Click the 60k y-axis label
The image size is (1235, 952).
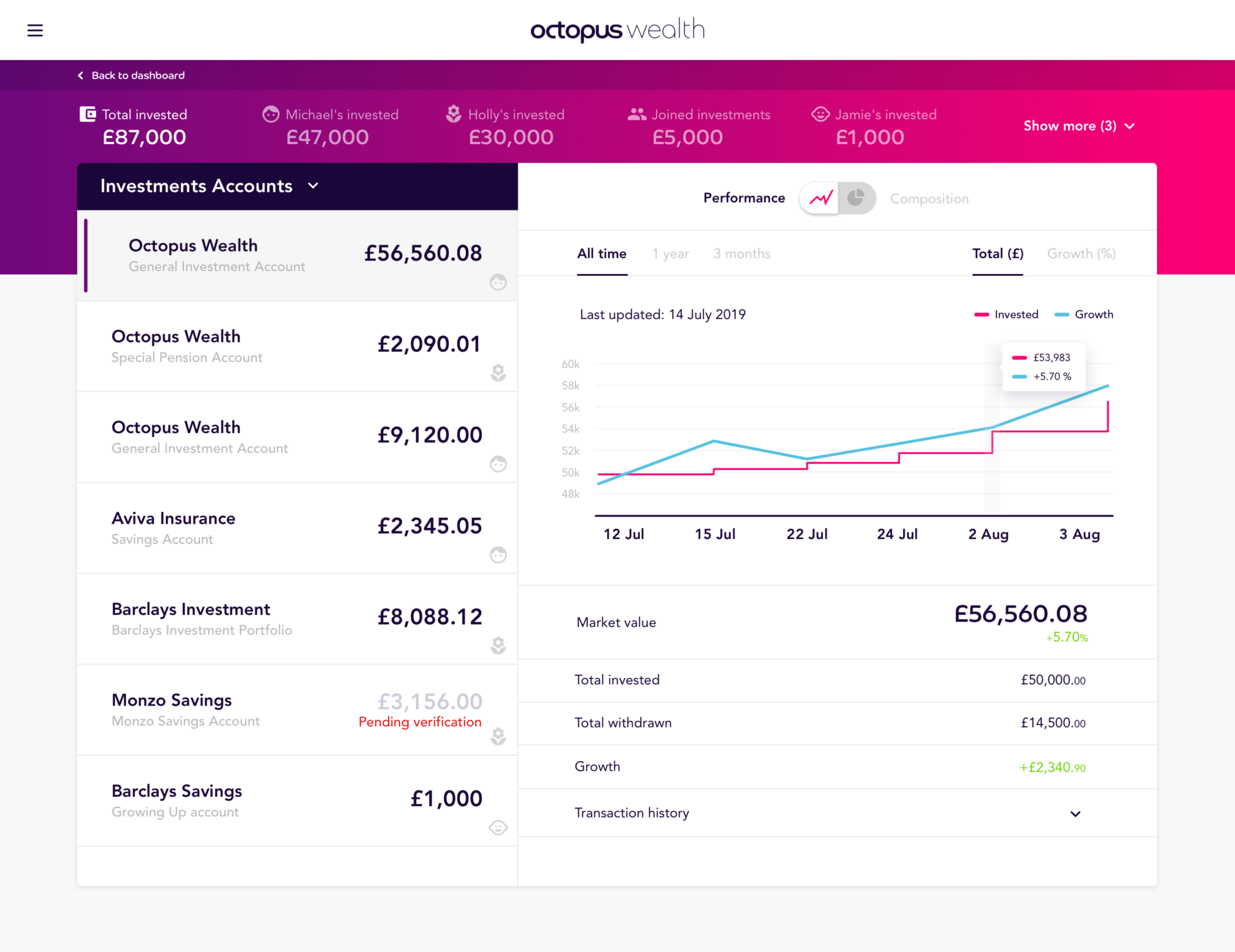click(571, 364)
